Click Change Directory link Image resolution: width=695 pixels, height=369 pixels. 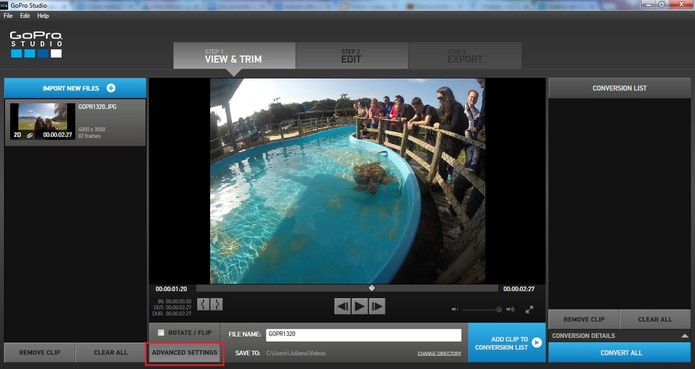point(439,353)
